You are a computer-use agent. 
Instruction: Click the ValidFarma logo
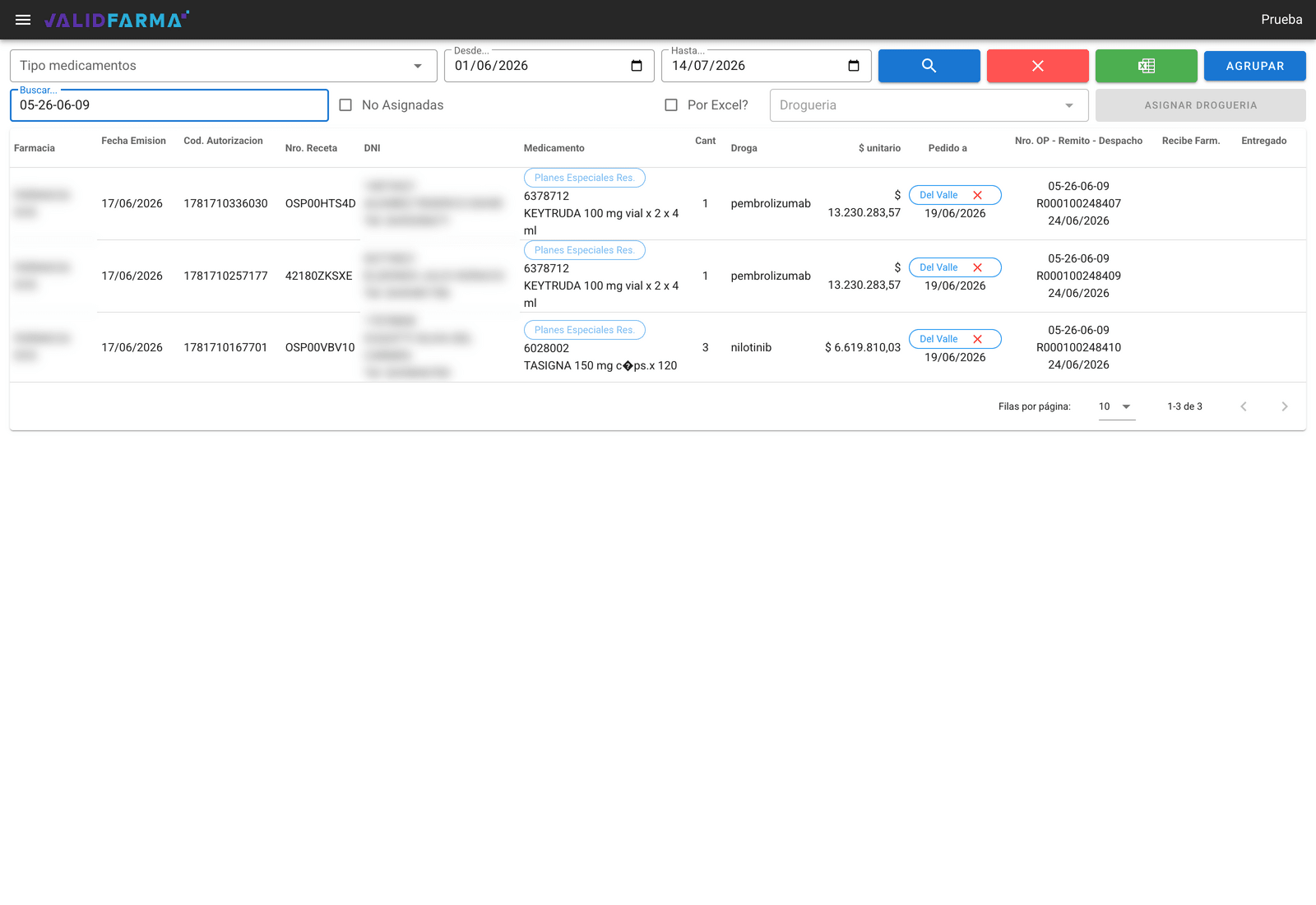[117, 20]
